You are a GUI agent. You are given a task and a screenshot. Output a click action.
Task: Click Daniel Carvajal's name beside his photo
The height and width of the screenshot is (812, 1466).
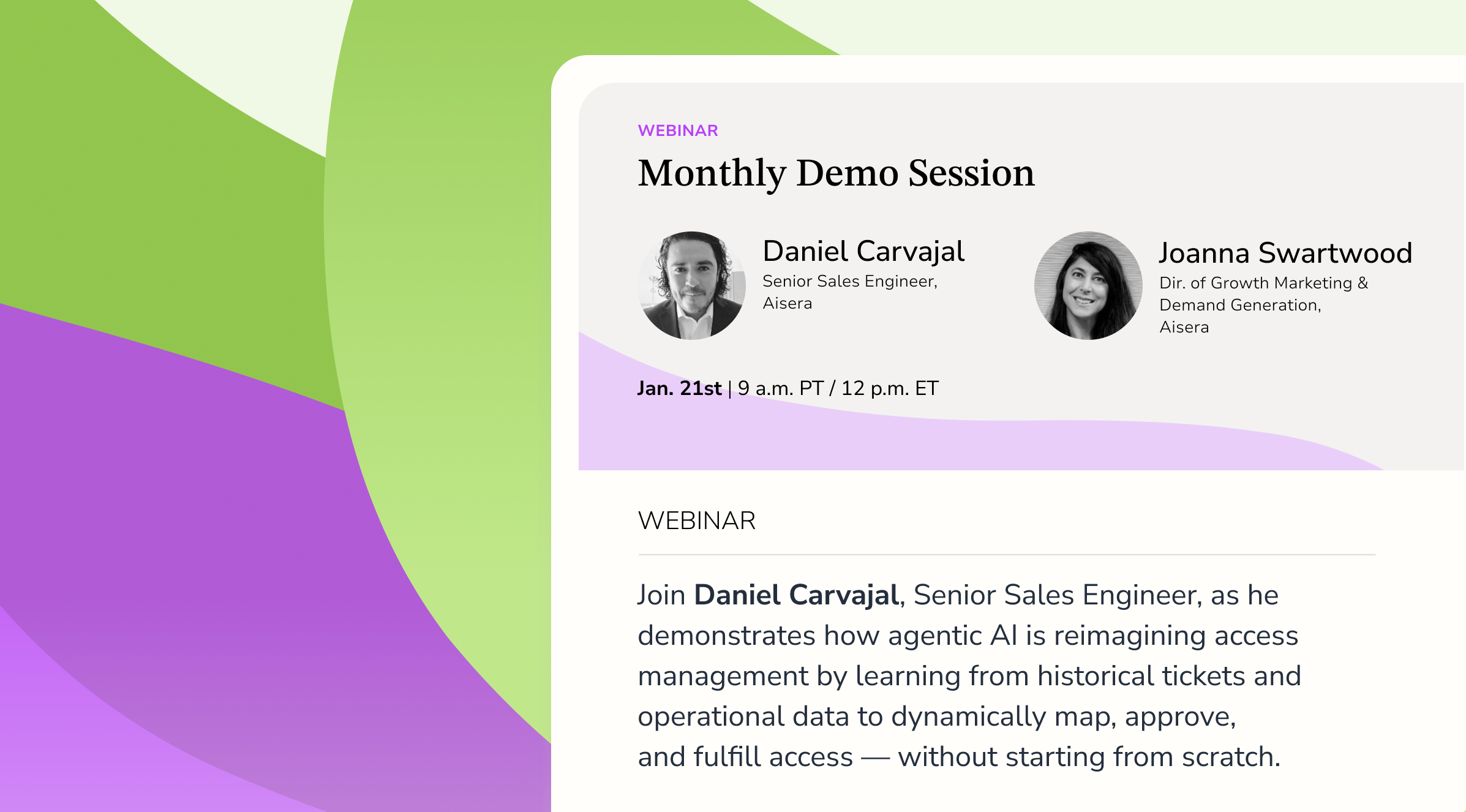[863, 251]
